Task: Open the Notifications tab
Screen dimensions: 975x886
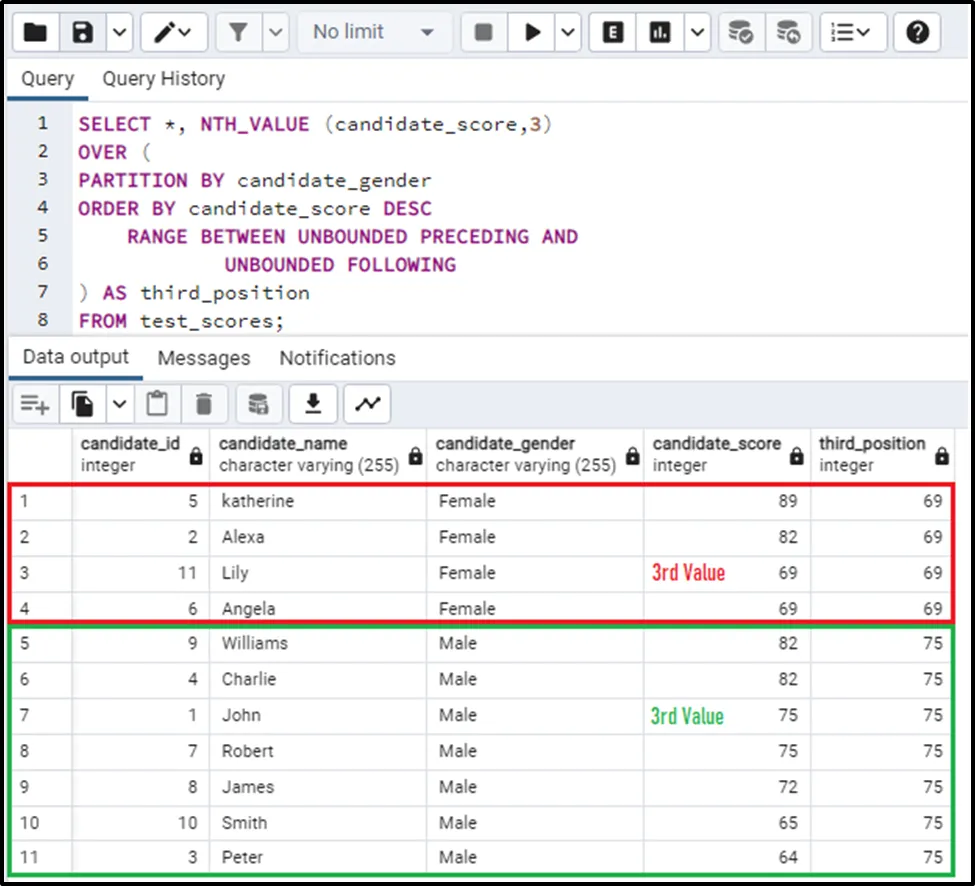Action: [337, 358]
